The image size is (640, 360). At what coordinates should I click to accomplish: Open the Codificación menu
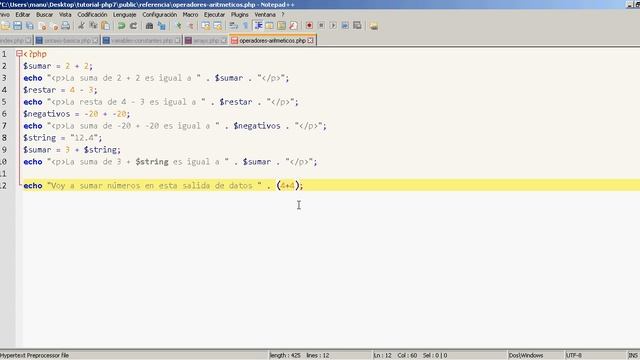click(92, 15)
